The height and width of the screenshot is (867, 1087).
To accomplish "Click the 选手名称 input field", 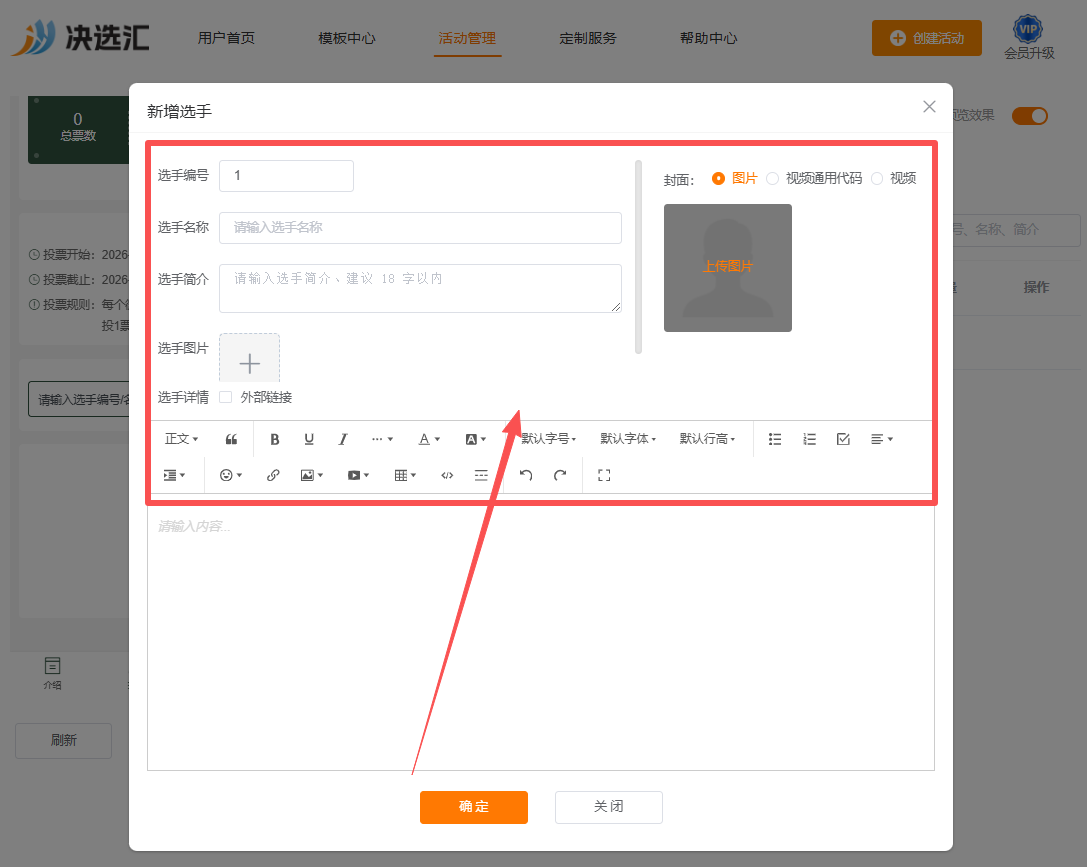I will 420,228.
